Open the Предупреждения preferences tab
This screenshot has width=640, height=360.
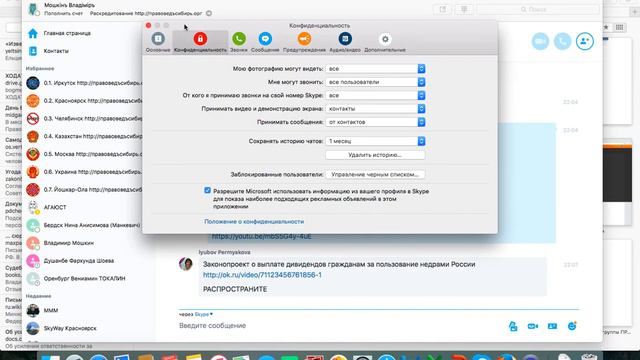(x=304, y=42)
